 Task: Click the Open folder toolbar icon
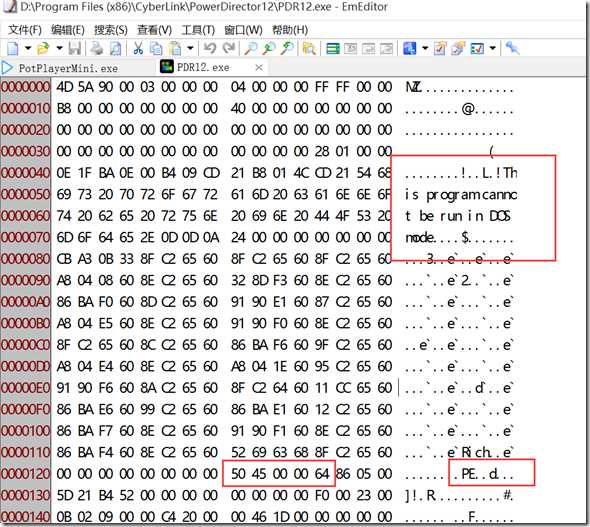coord(43,48)
